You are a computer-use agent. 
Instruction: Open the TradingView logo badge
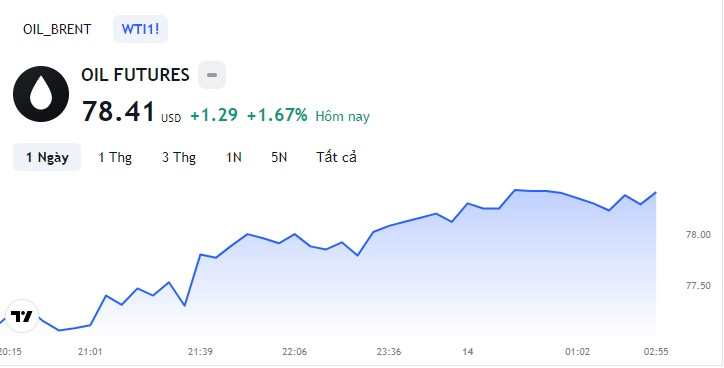[21, 316]
